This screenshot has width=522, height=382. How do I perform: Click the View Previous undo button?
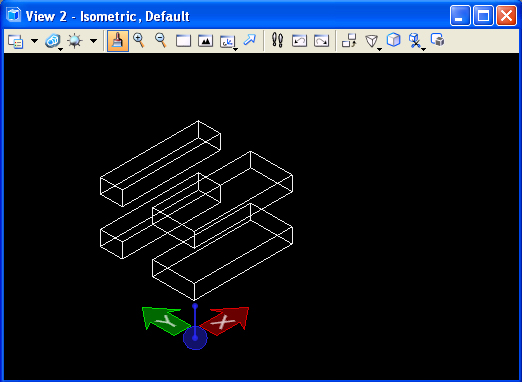[x=299, y=41]
